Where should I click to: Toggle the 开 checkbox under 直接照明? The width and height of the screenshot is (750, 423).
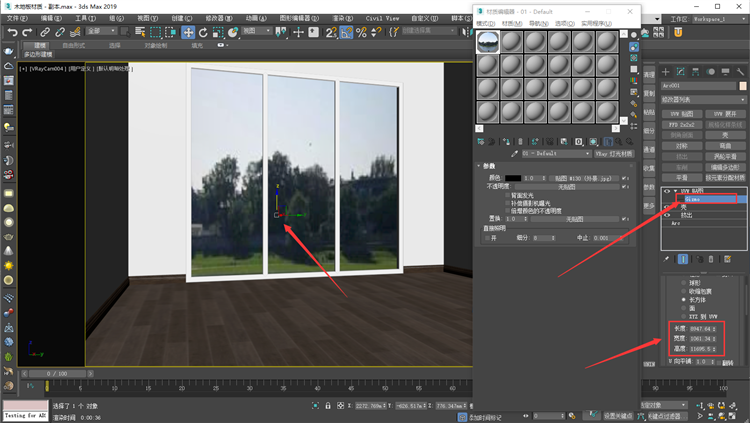487,238
